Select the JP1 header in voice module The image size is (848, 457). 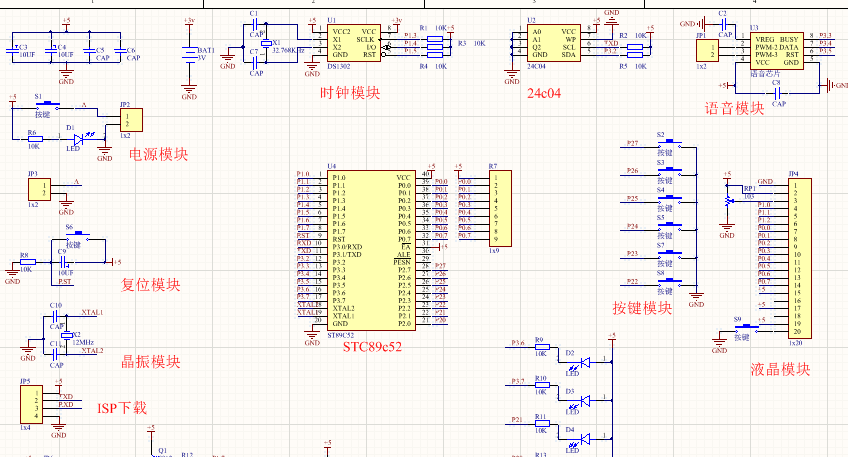pyautogui.click(x=707, y=51)
